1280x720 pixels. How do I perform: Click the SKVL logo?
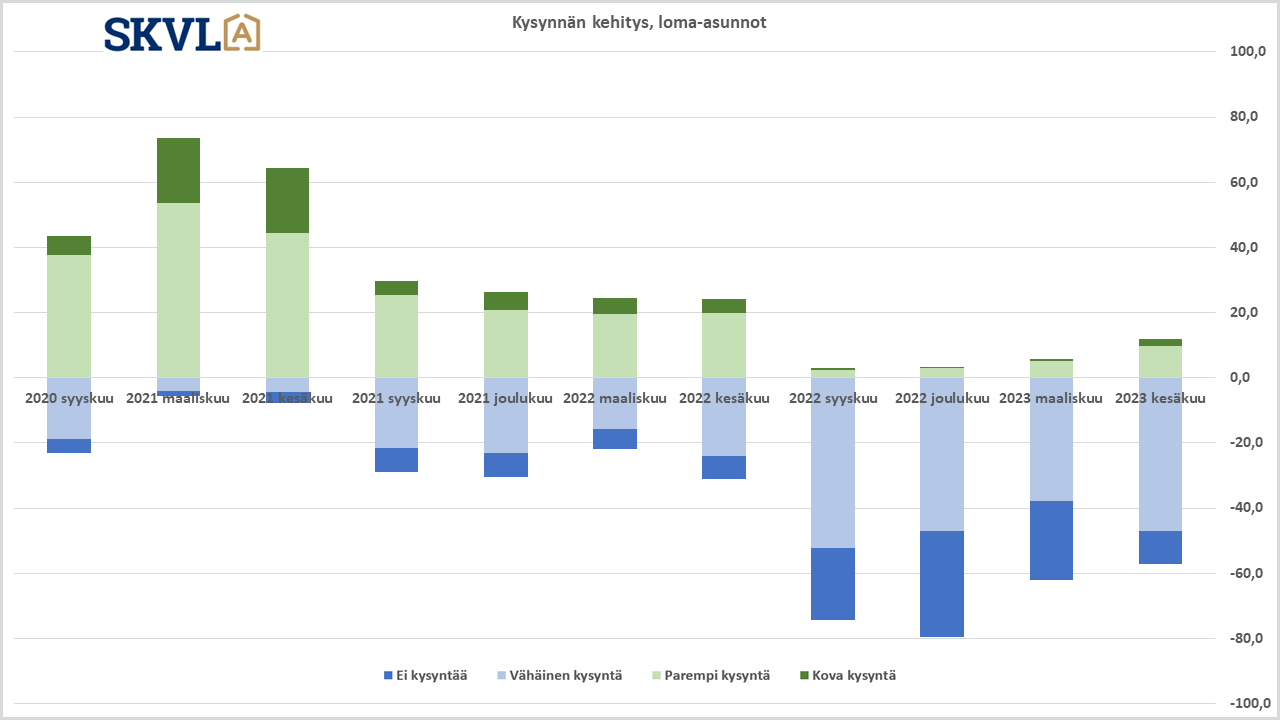(x=182, y=33)
